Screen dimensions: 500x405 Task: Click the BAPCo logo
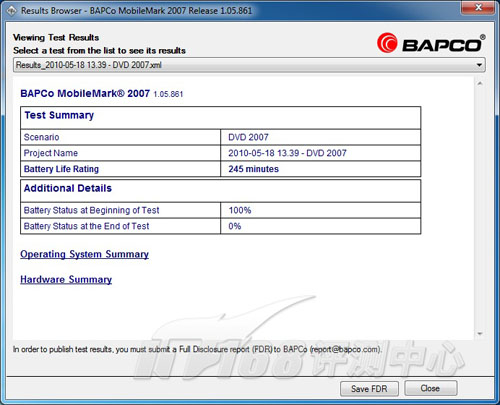(x=431, y=43)
